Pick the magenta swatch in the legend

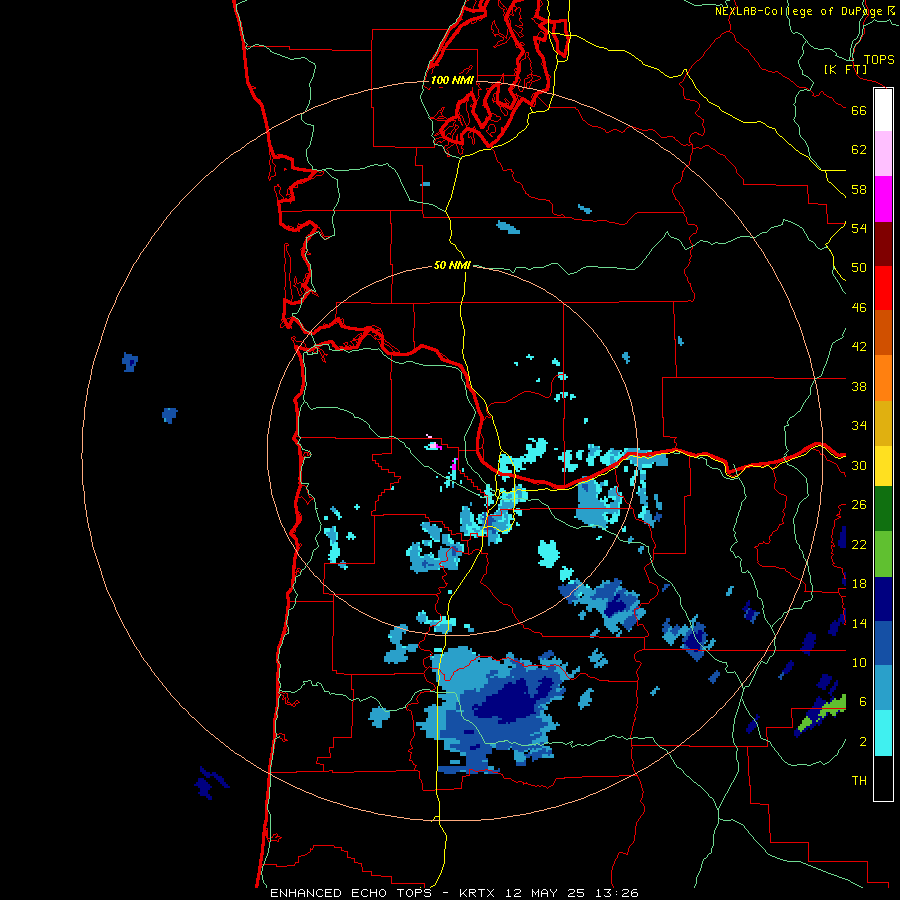click(883, 199)
